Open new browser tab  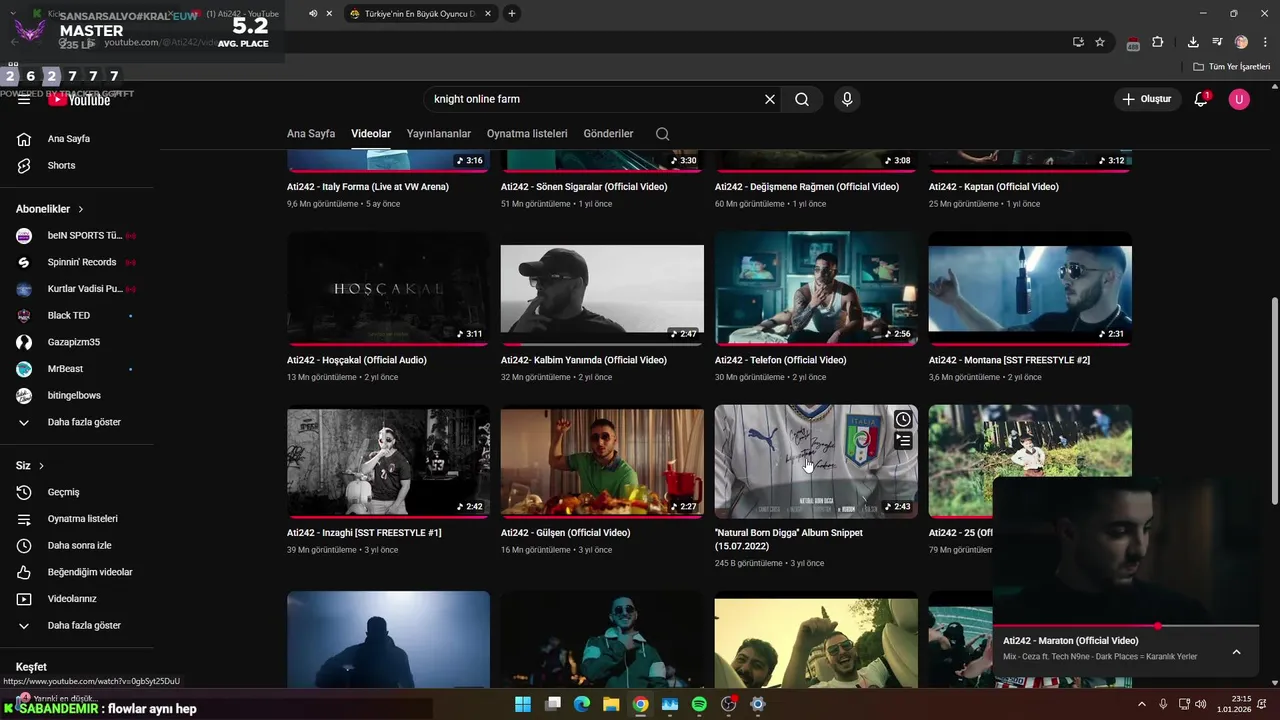[x=512, y=13]
